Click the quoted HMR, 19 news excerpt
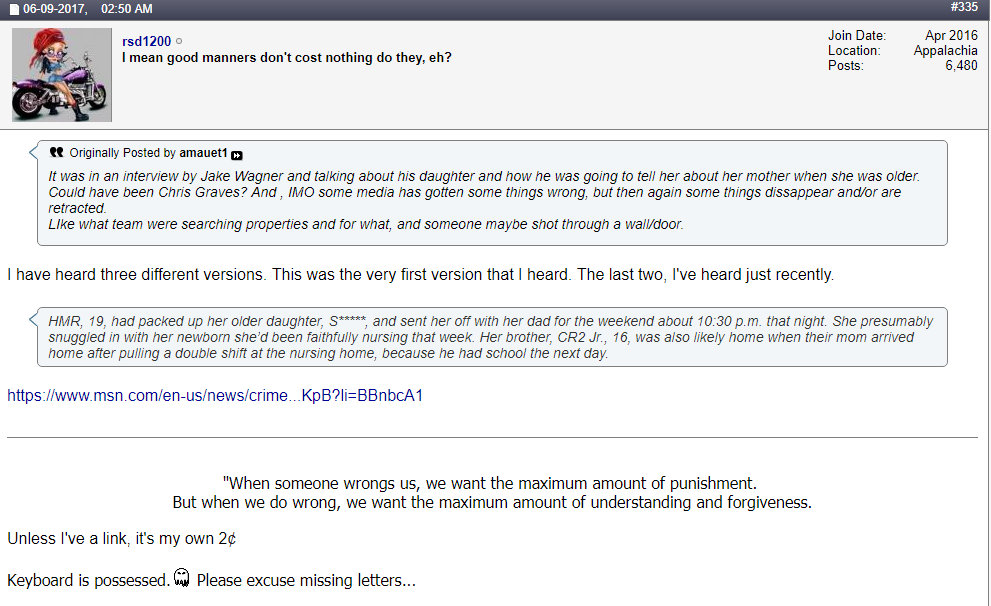Screen dimensions: 991x606 click(490, 337)
